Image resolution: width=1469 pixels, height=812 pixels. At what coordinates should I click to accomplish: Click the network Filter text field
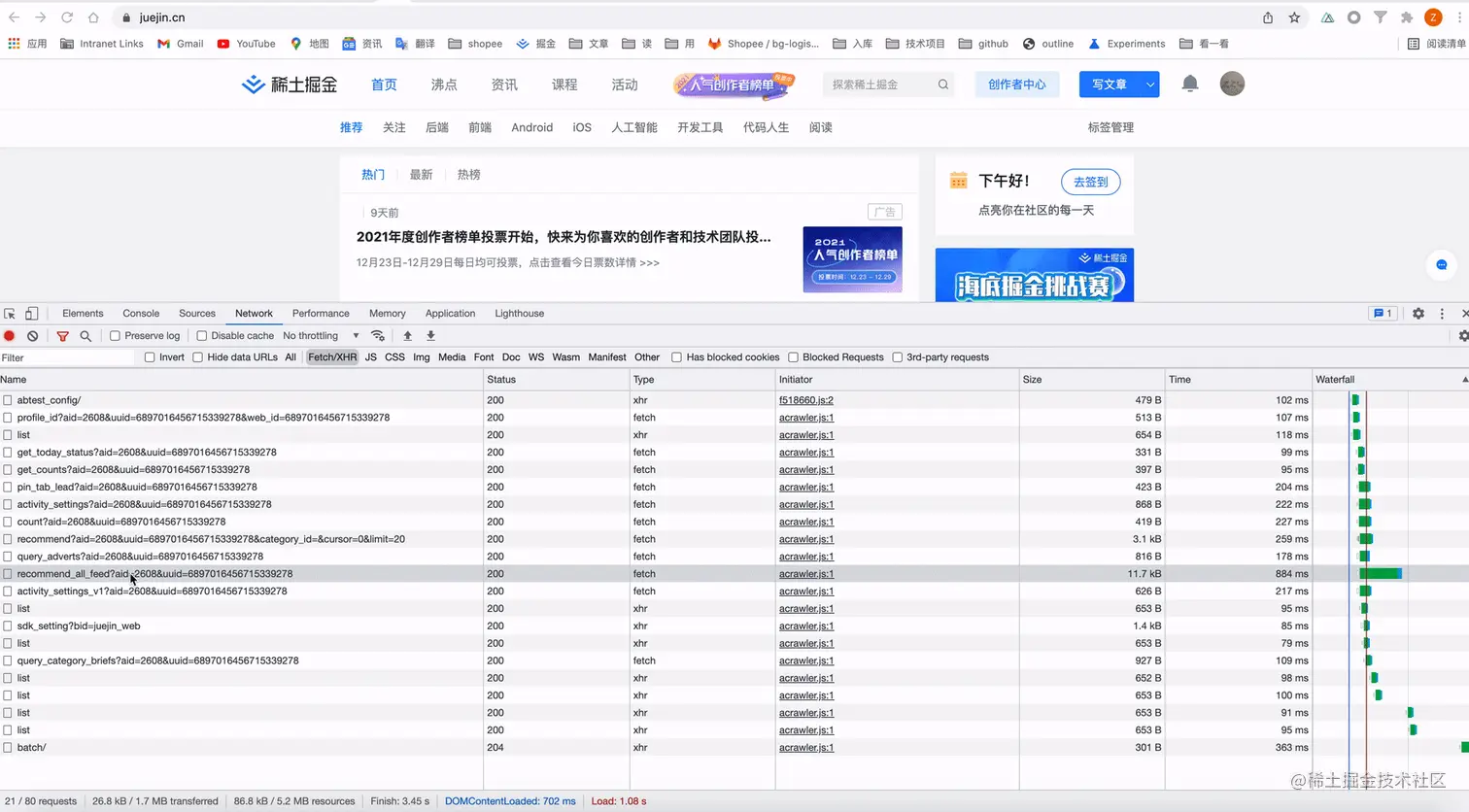[68, 357]
